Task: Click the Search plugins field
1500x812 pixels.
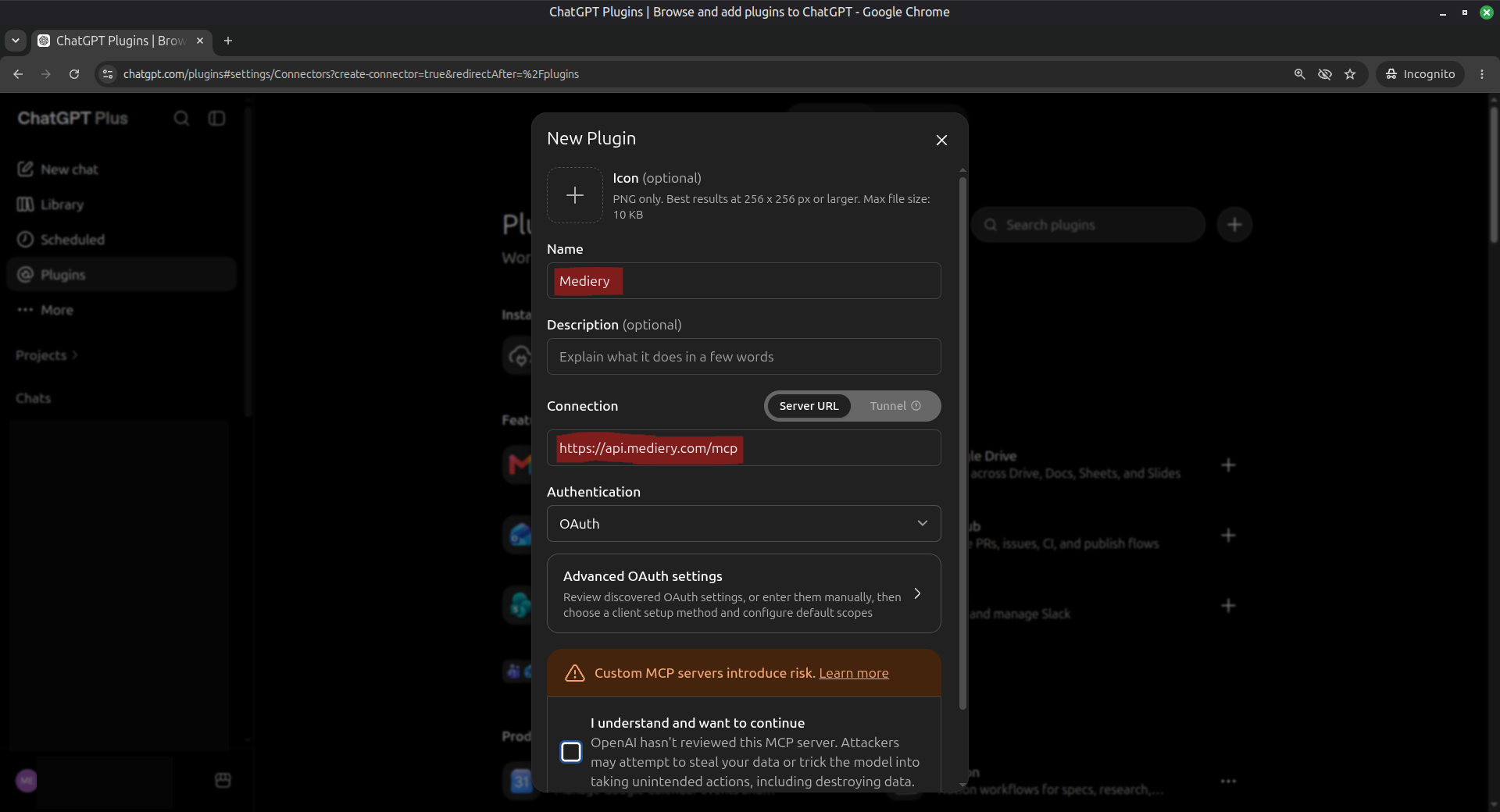Action: [x=1088, y=225]
